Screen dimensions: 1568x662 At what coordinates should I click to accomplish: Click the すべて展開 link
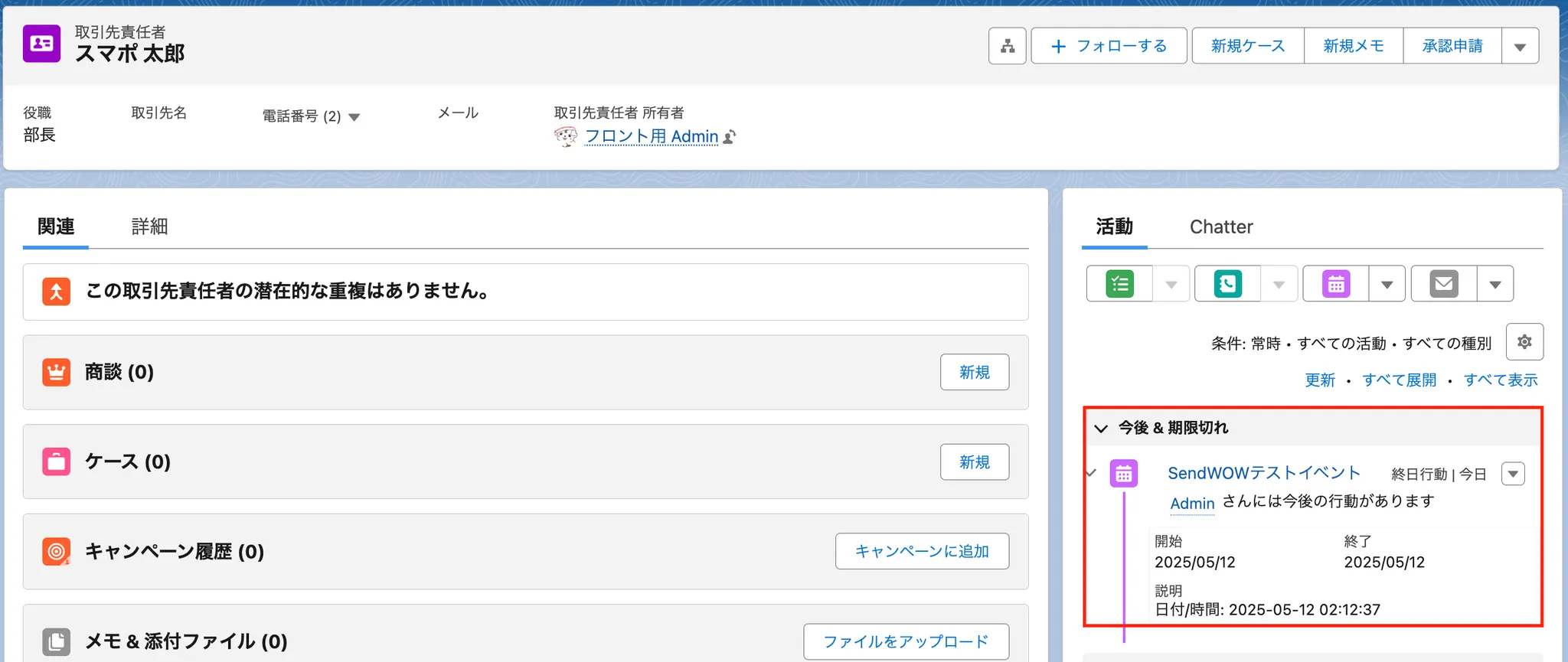[1399, 380]
